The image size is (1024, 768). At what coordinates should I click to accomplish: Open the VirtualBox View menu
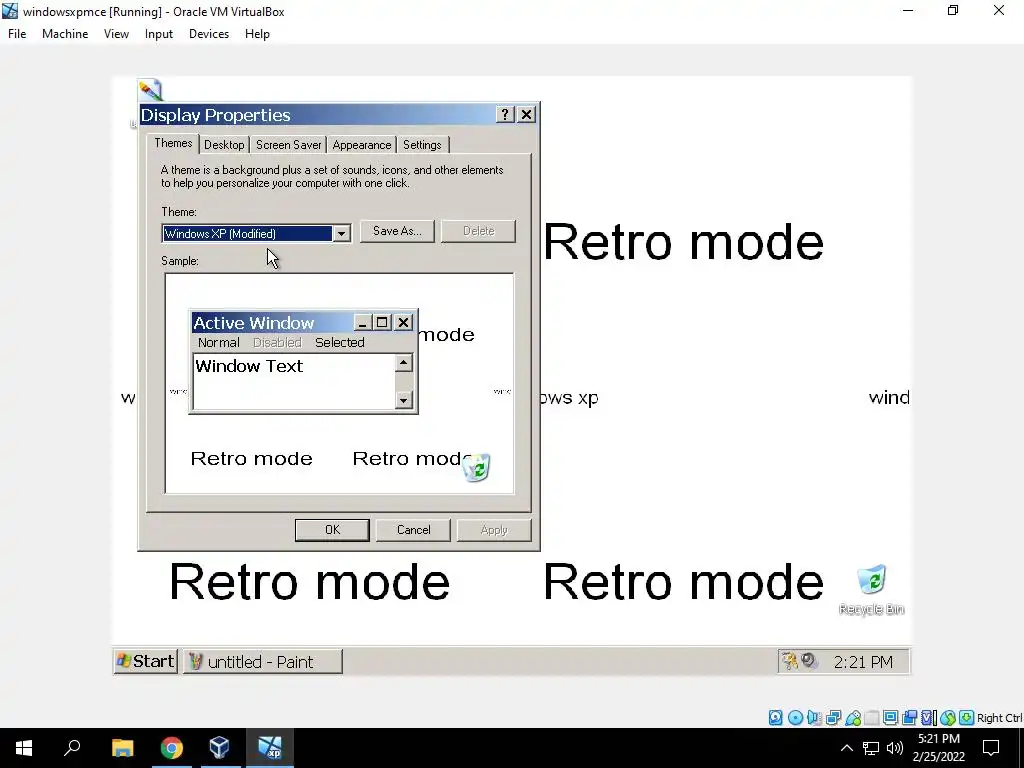point(116,34)
